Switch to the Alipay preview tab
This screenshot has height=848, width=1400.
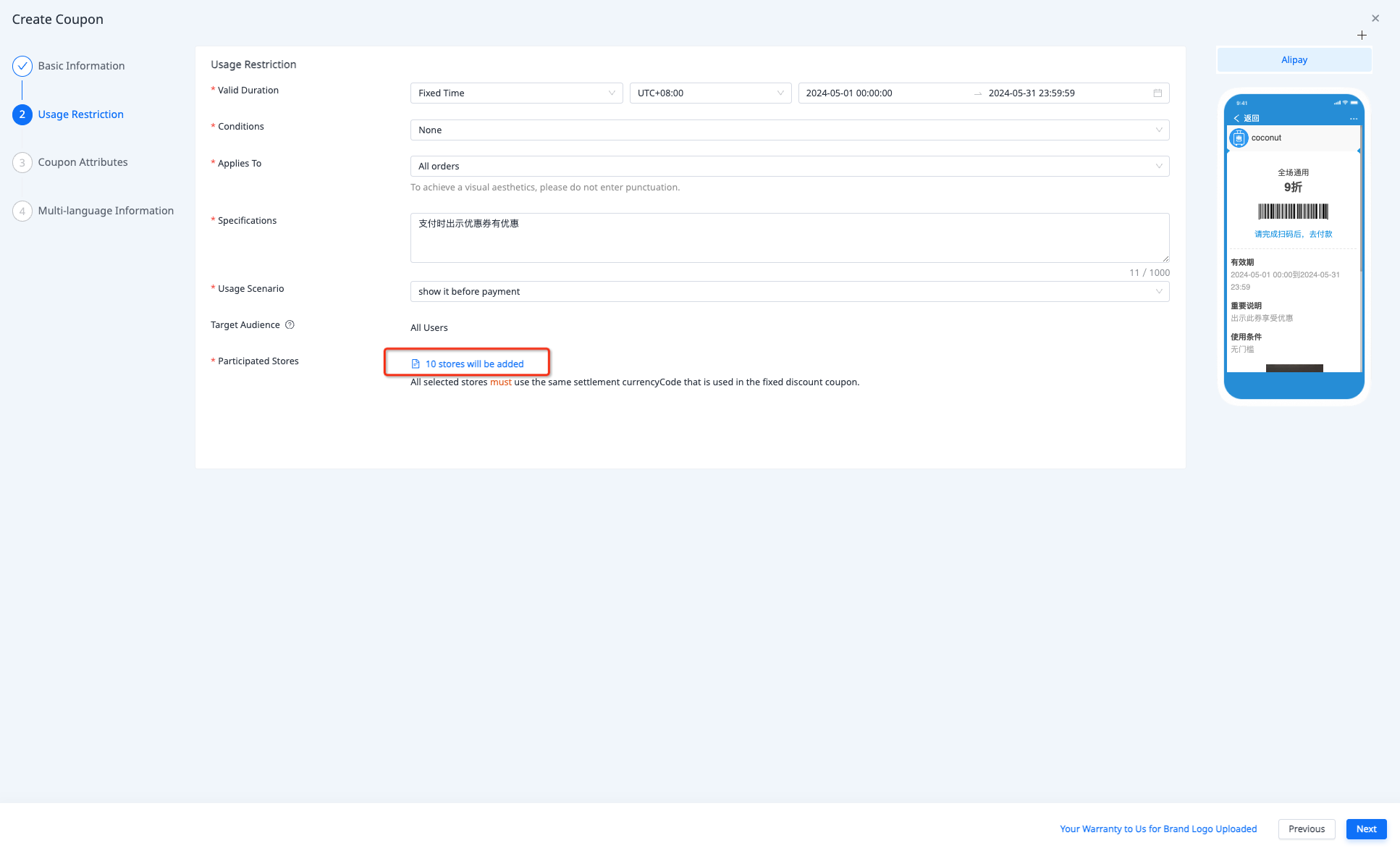(1294, 60)
